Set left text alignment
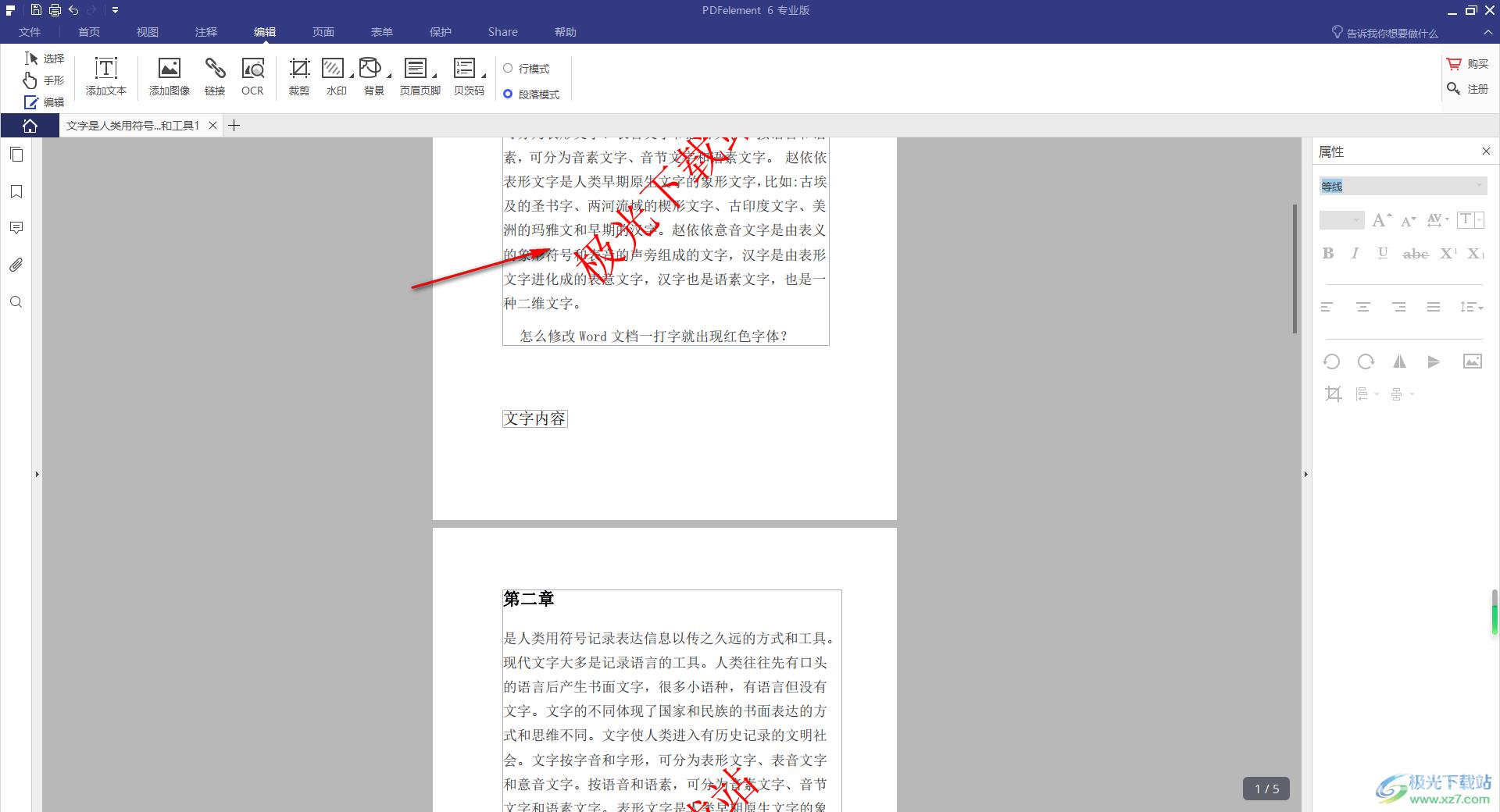The width and height of the screenshot is (1500, 812). (1327, 307)
